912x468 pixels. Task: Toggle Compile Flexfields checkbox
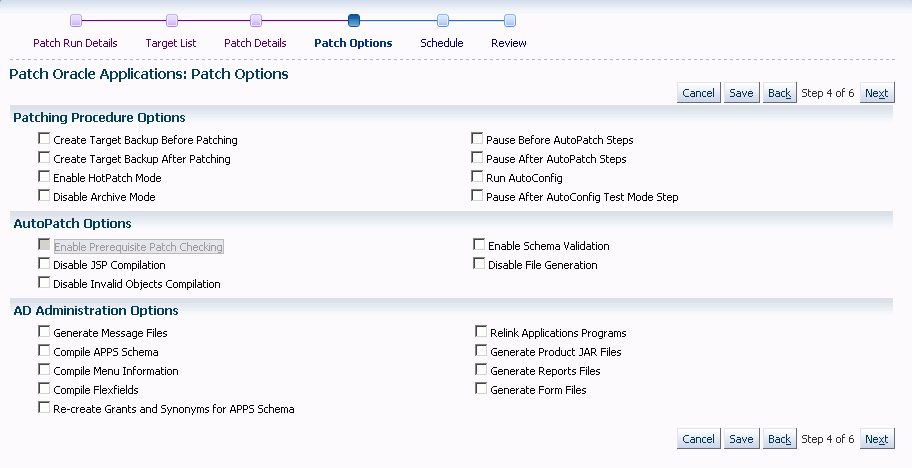click(44, 388)
